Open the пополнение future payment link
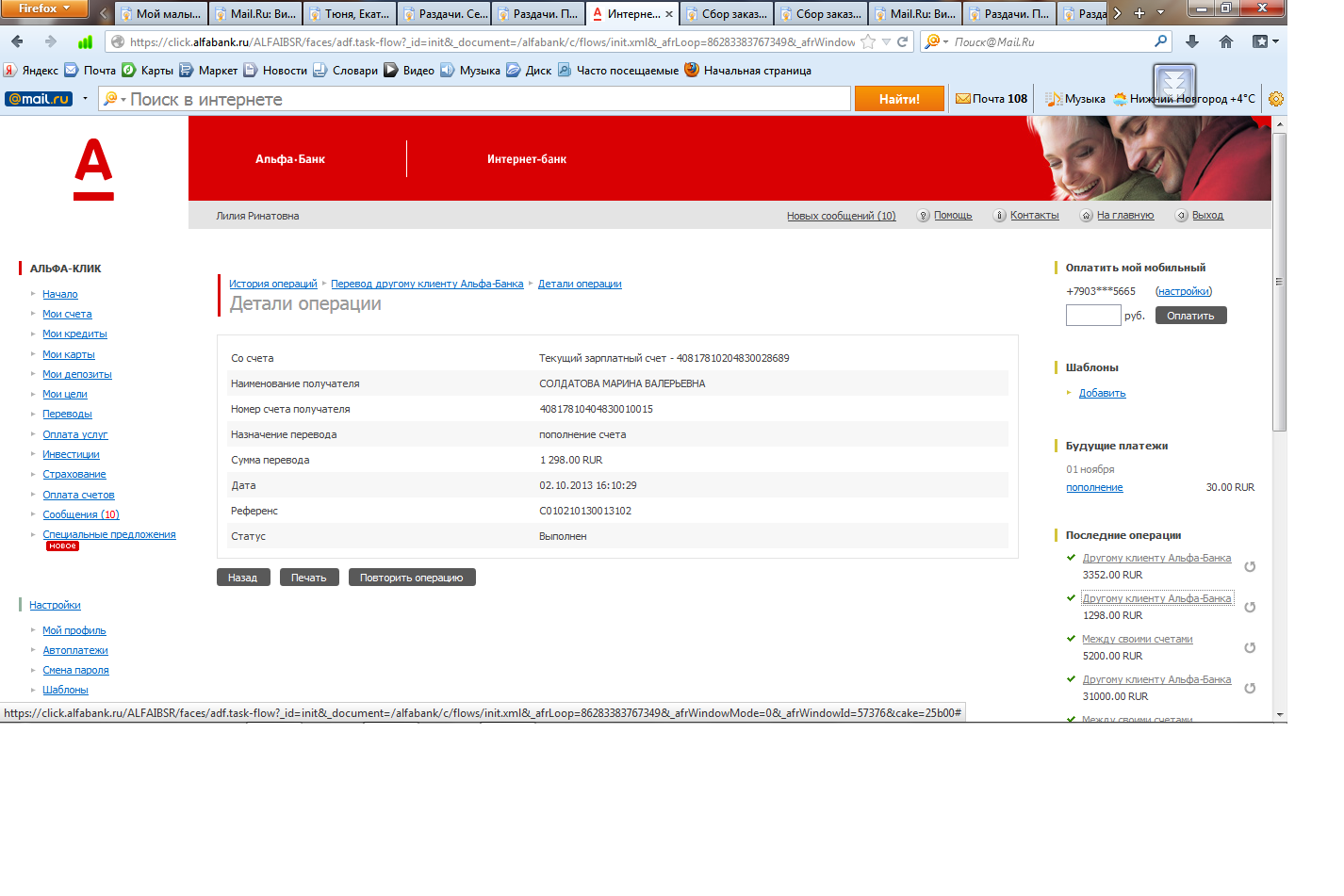The height and width of the screenshot is (896, 1344). tap(1094, 488)
